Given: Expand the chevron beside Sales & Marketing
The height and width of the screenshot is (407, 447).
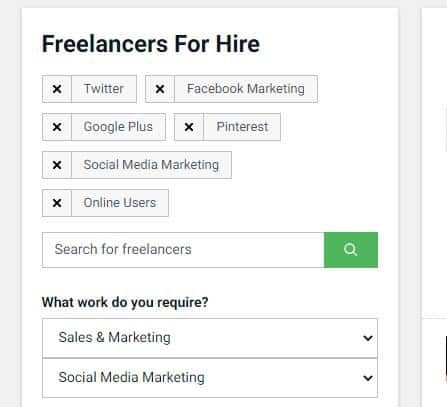Looking at the screenshot, I should coord(368,338).
